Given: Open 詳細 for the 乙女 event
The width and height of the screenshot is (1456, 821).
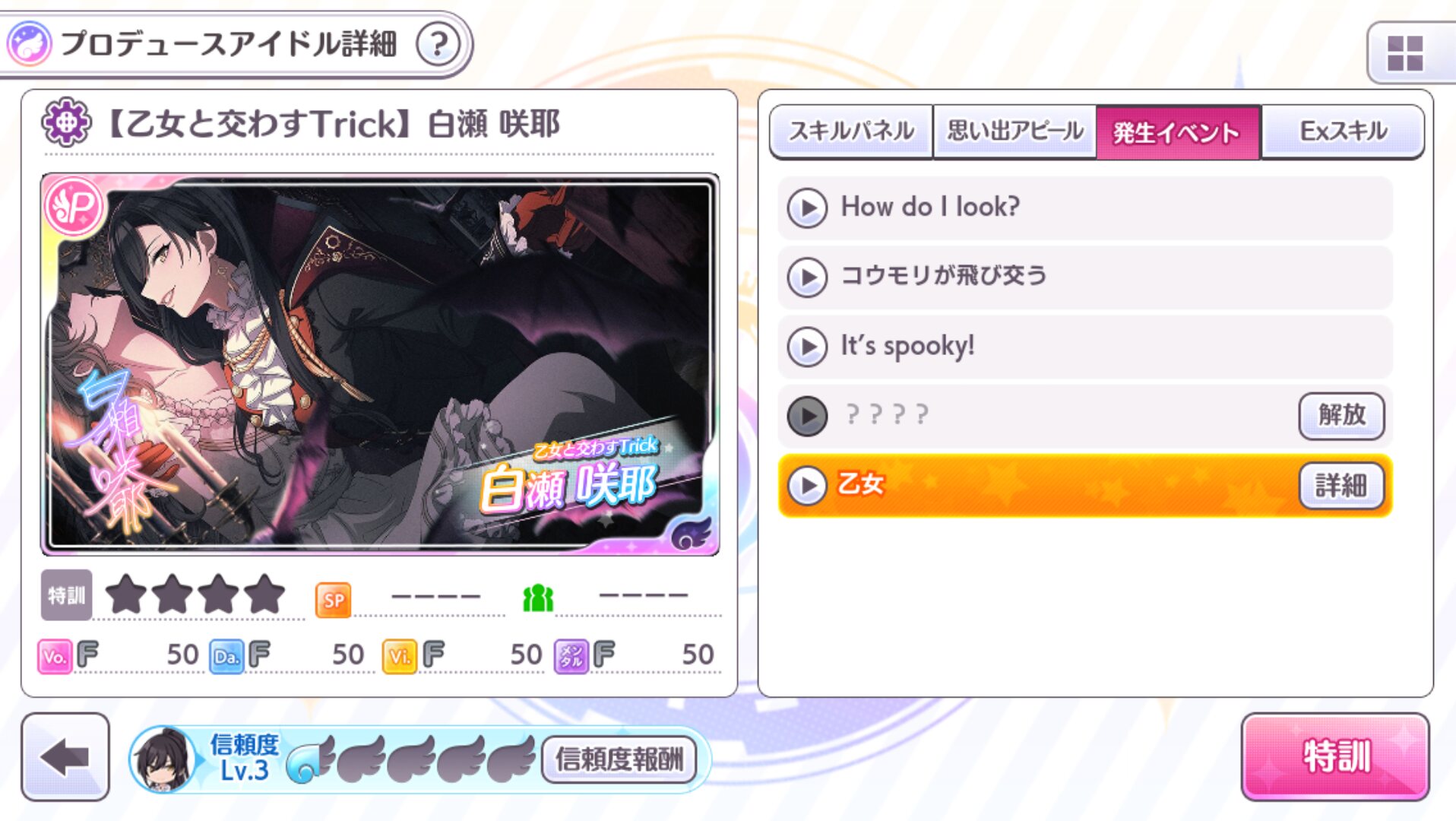Looking at the screenshot, I should 1341,485.
